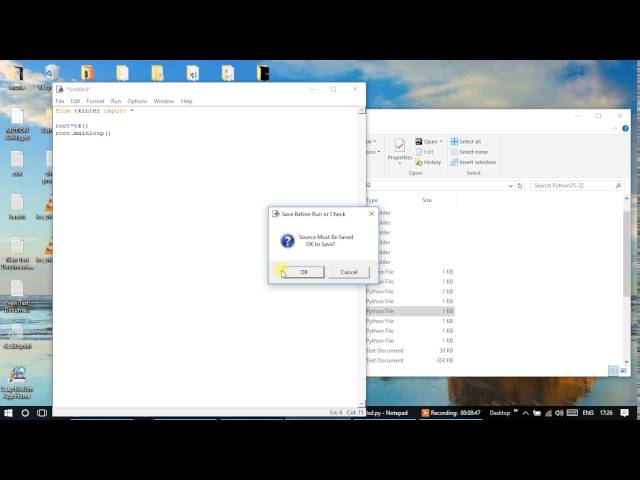
Task: Click Select none in the ribbon
Action: [x=470, y=152]
